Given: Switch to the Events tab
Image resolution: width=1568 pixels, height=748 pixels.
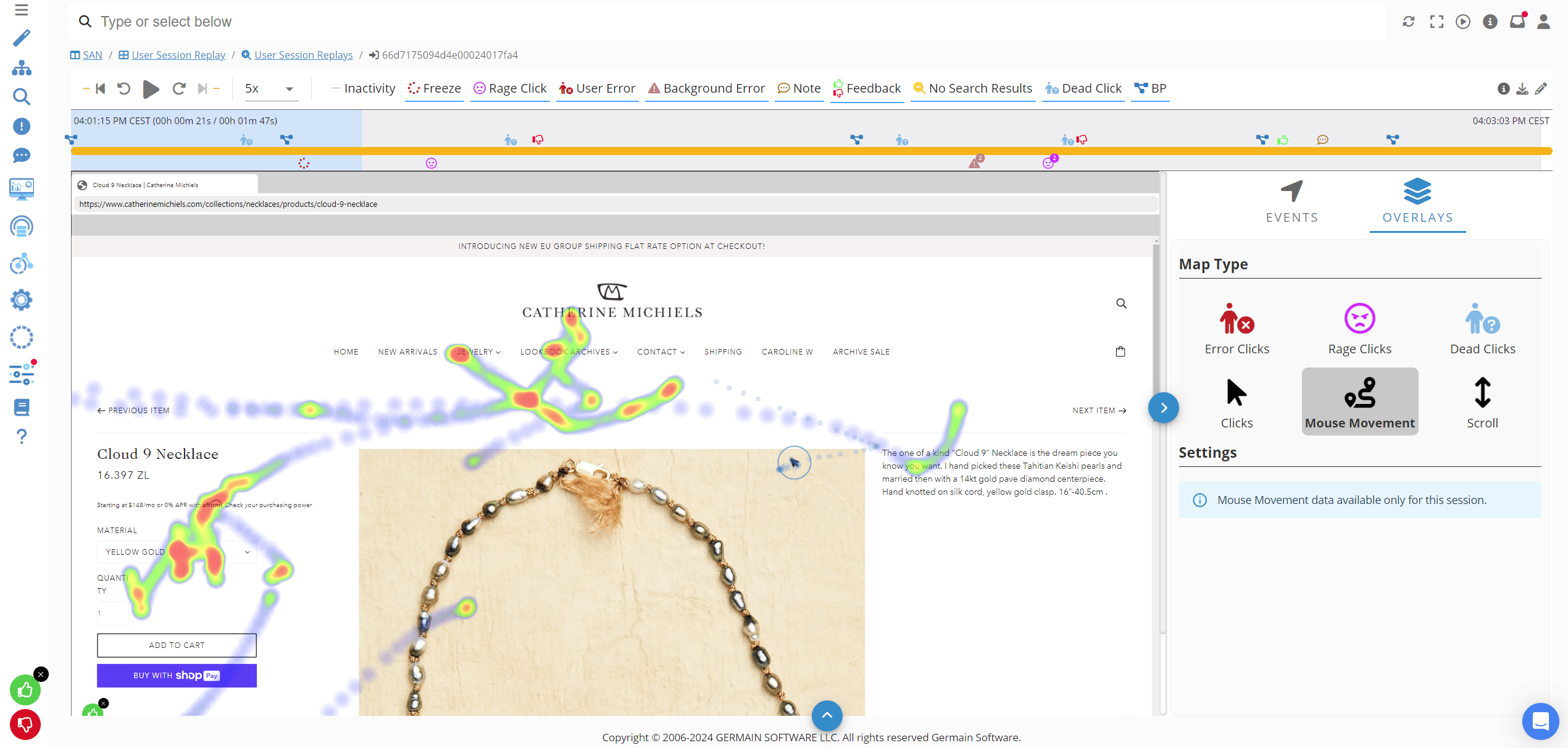Looking at the screenshot, I should (x=1291, y=201).
